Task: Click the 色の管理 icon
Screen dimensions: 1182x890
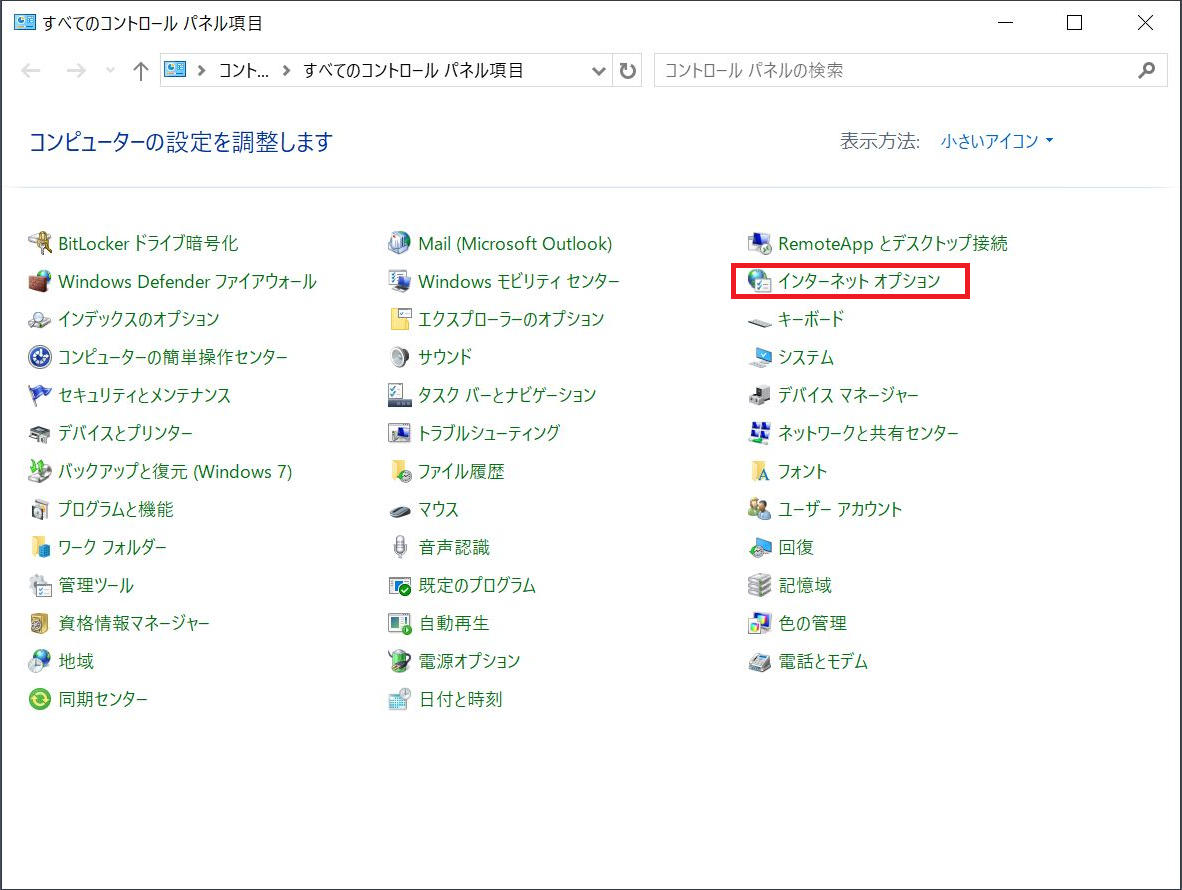Action: click(759, 623)
